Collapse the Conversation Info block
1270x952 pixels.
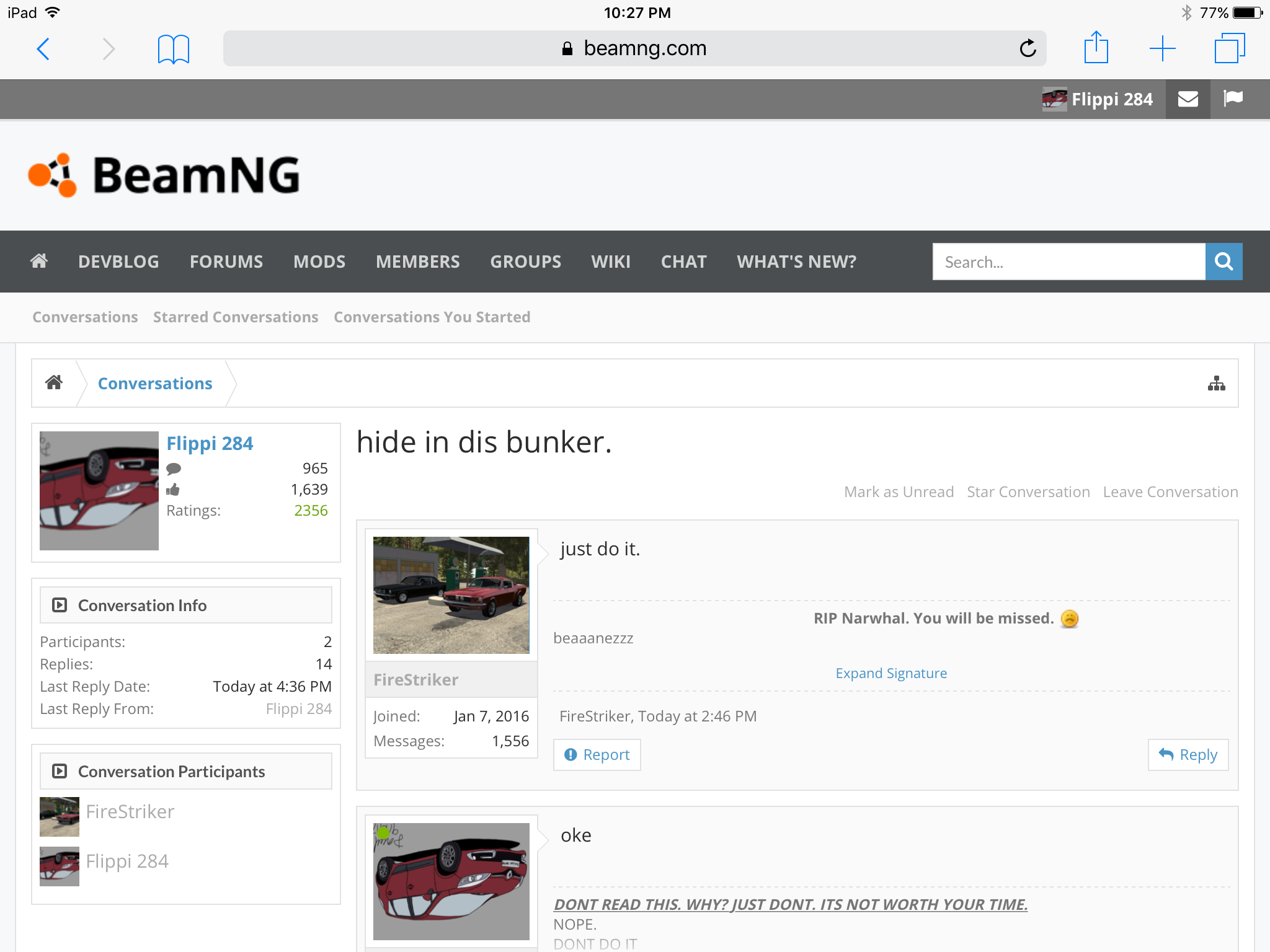click(60, 605)
